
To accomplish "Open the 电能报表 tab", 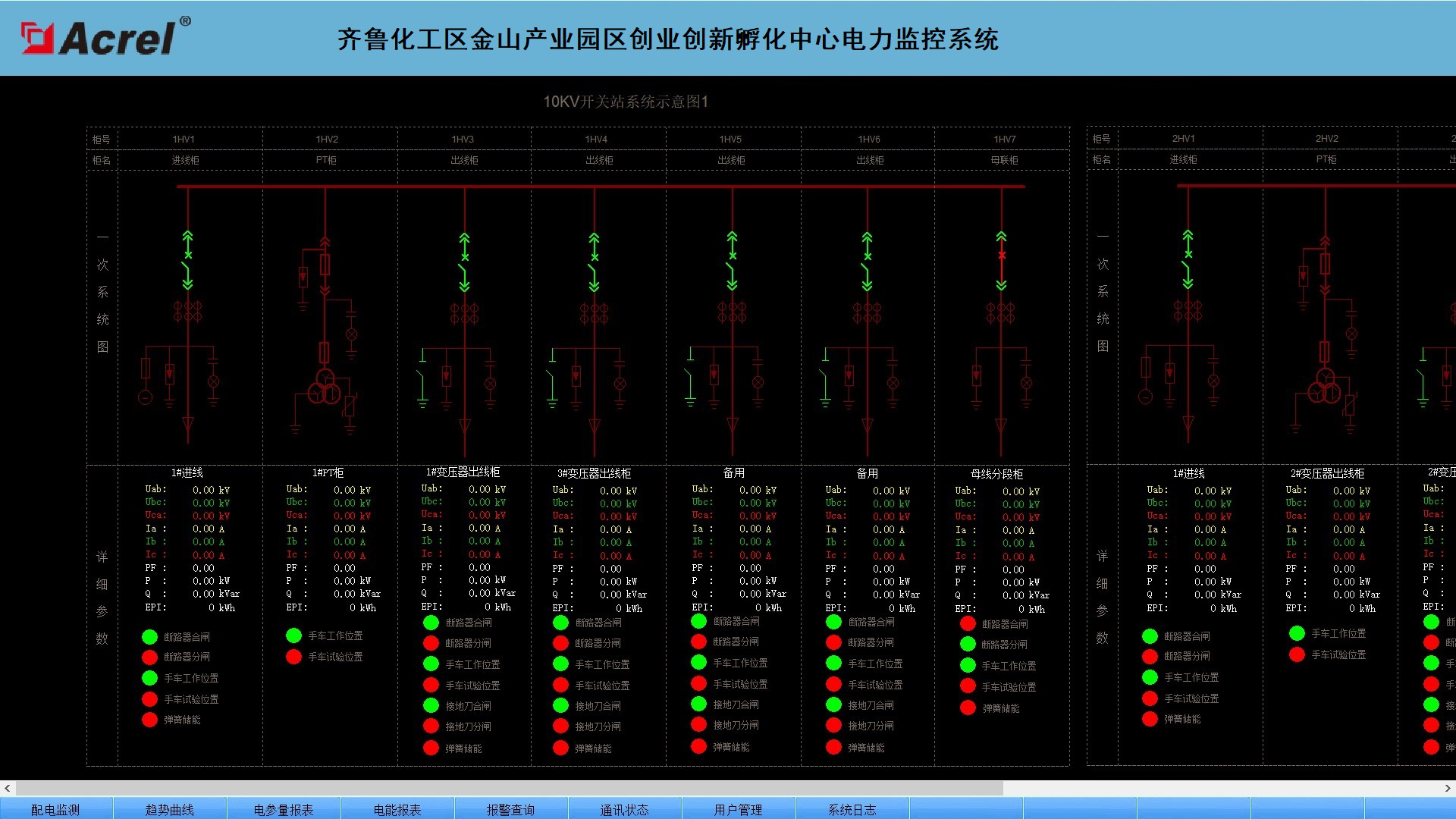I will coord(397,809).
